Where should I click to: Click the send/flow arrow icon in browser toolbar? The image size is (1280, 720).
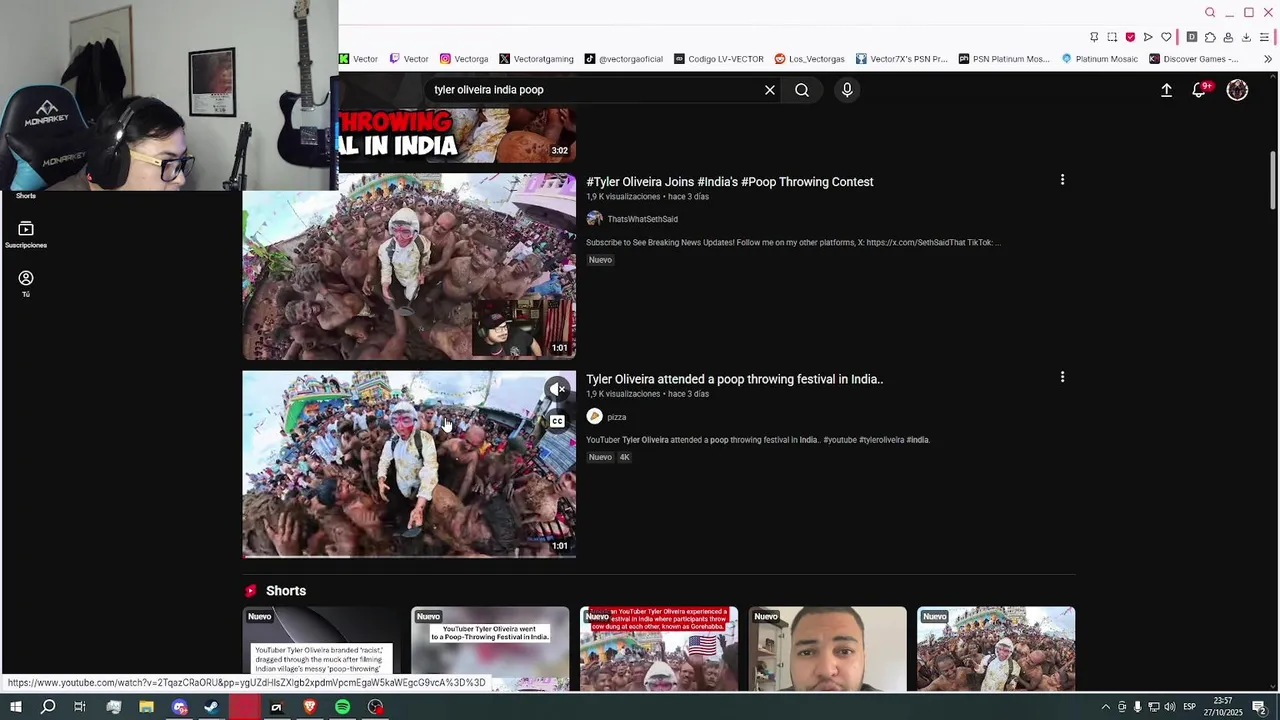(x=1148, y=37)
